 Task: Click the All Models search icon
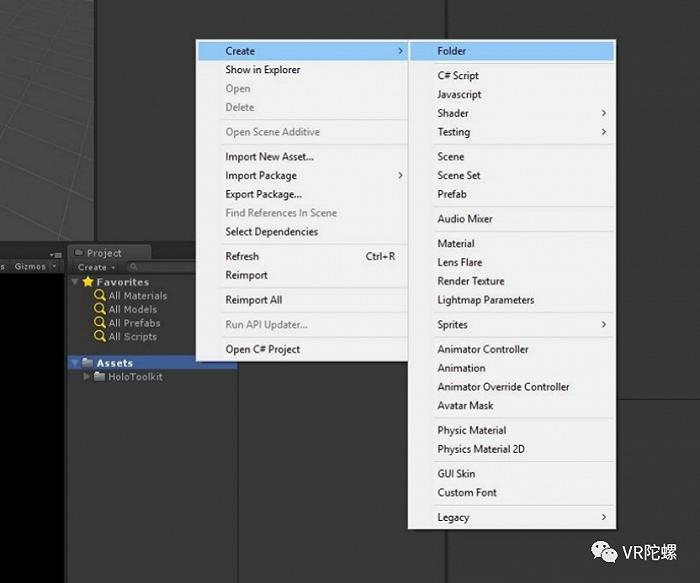tap(100, 309)
